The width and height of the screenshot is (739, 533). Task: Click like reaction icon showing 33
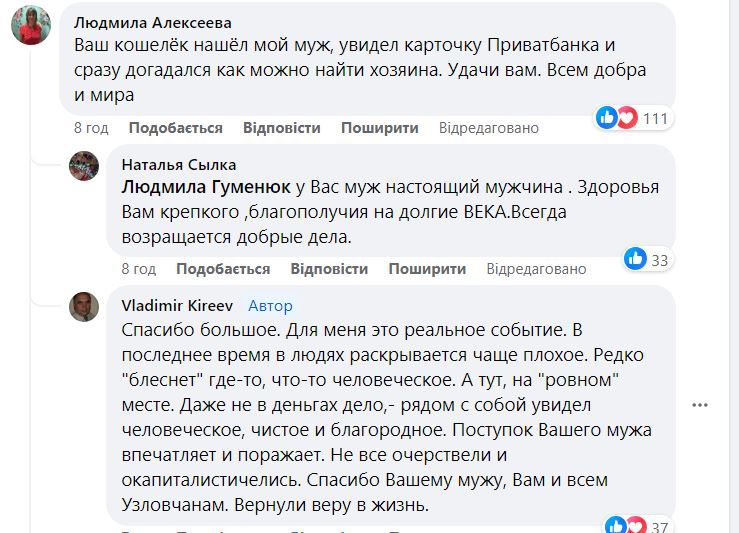[x=635, y=259]
